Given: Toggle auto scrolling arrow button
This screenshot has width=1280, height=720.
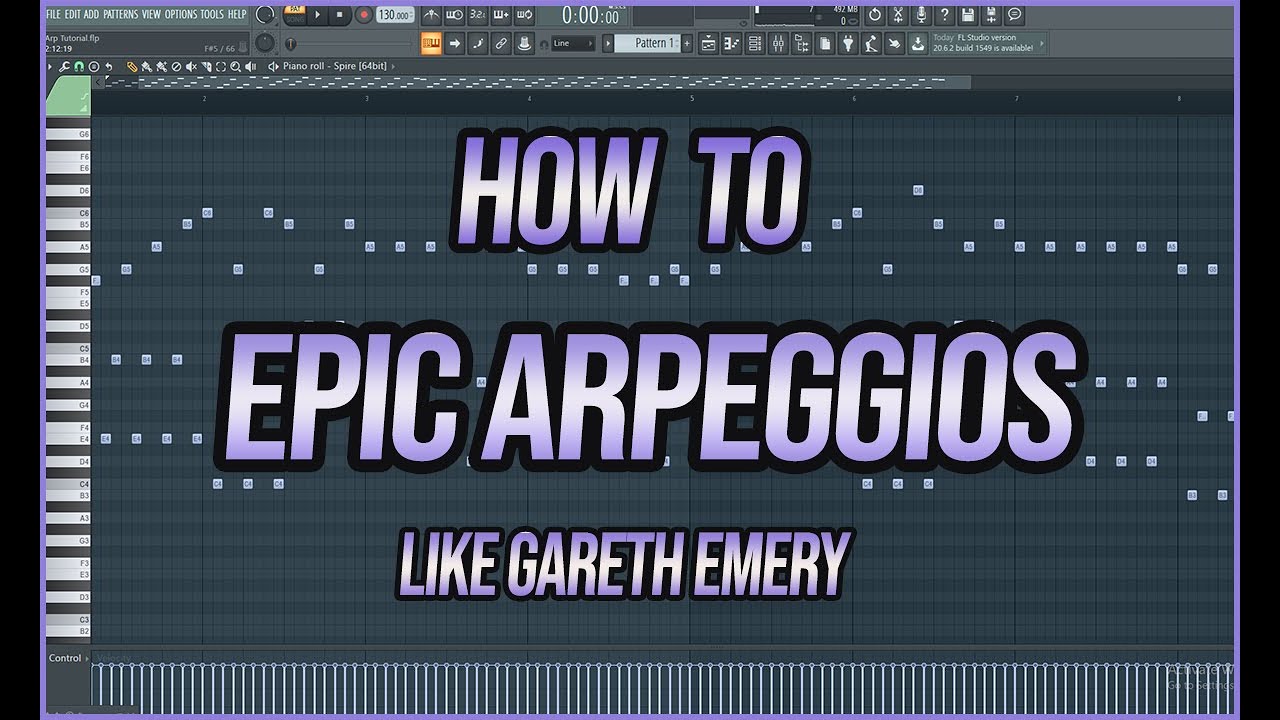Looking at the screenshot, I should [x=454, y=43].
